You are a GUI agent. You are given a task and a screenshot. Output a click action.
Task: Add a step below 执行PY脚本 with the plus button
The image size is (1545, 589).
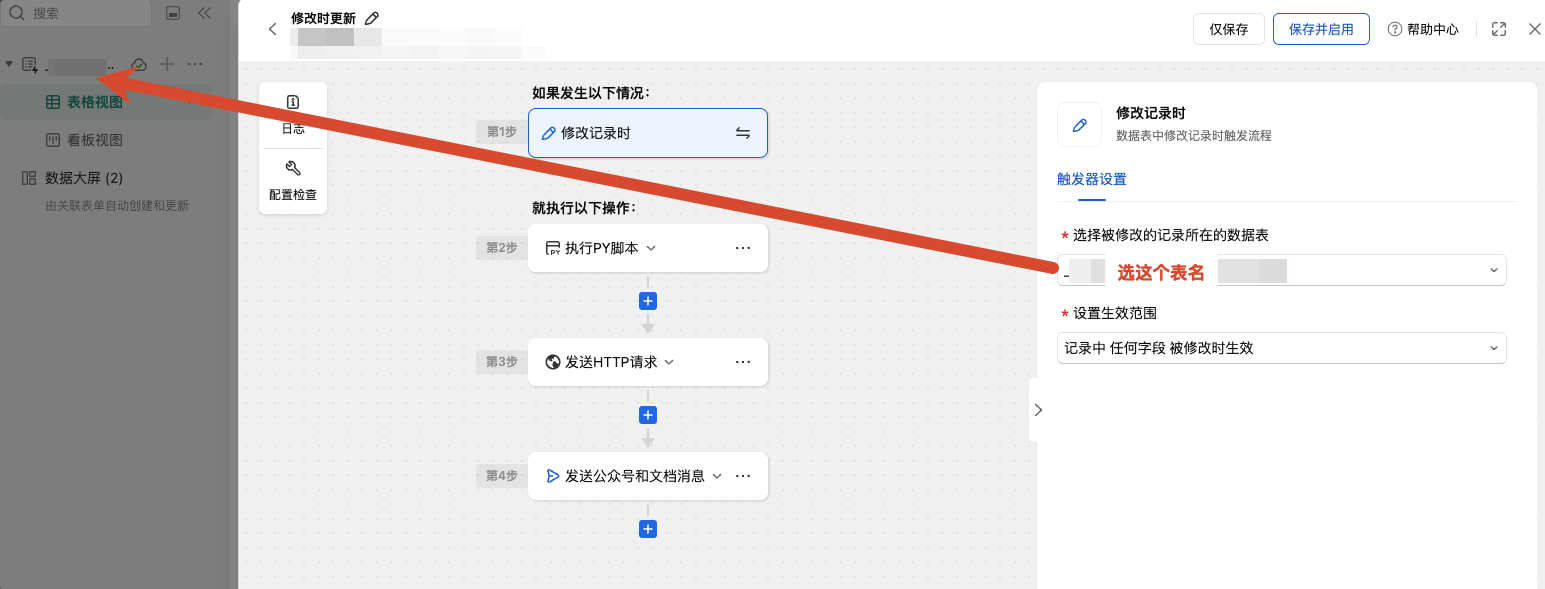(x=648, y=301)
